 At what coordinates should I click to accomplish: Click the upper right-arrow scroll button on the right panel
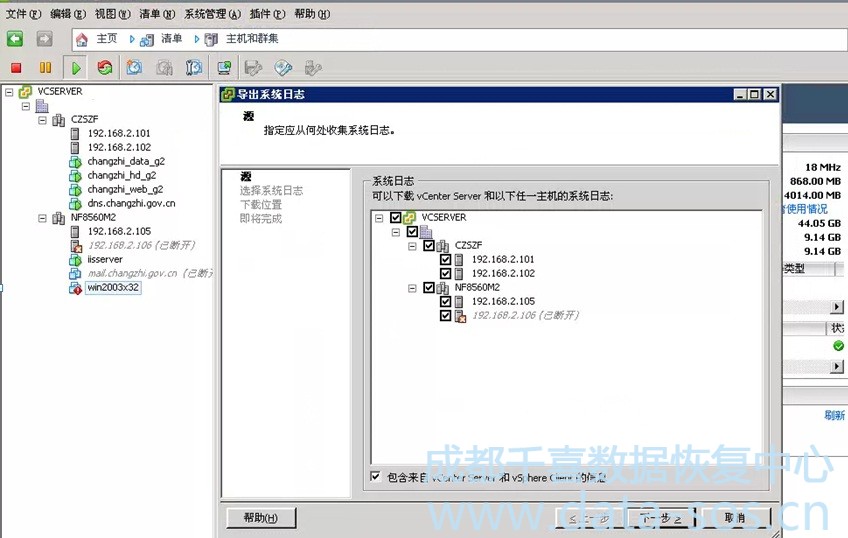(x=837, y=307)
